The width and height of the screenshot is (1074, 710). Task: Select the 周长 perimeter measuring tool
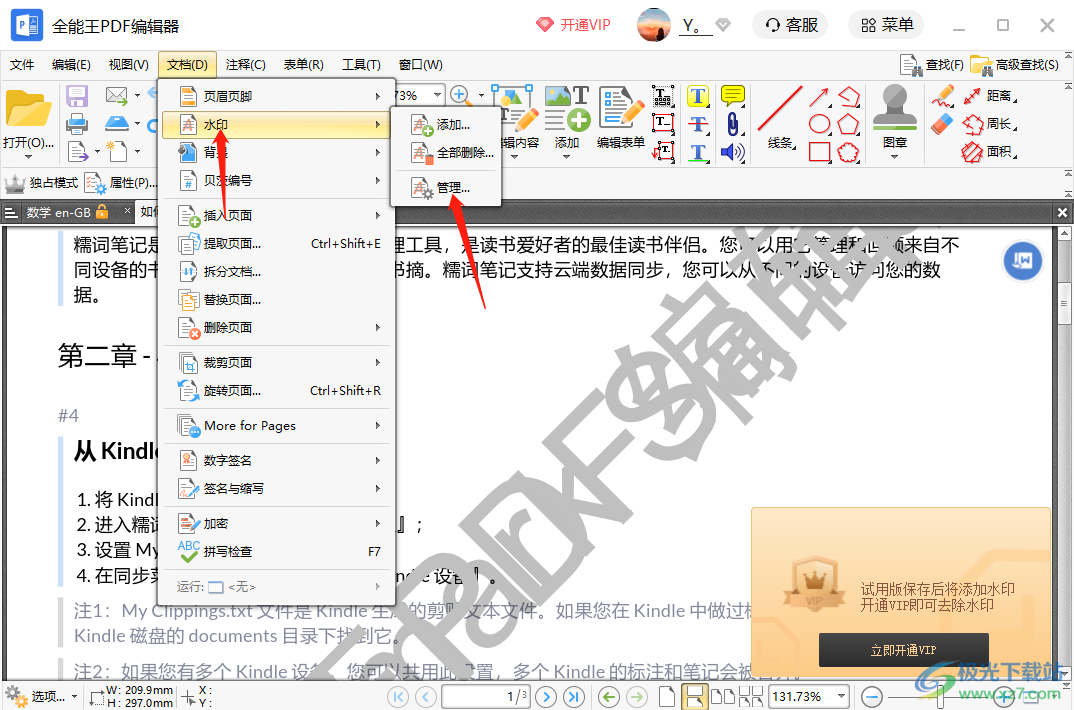(989, 124)
